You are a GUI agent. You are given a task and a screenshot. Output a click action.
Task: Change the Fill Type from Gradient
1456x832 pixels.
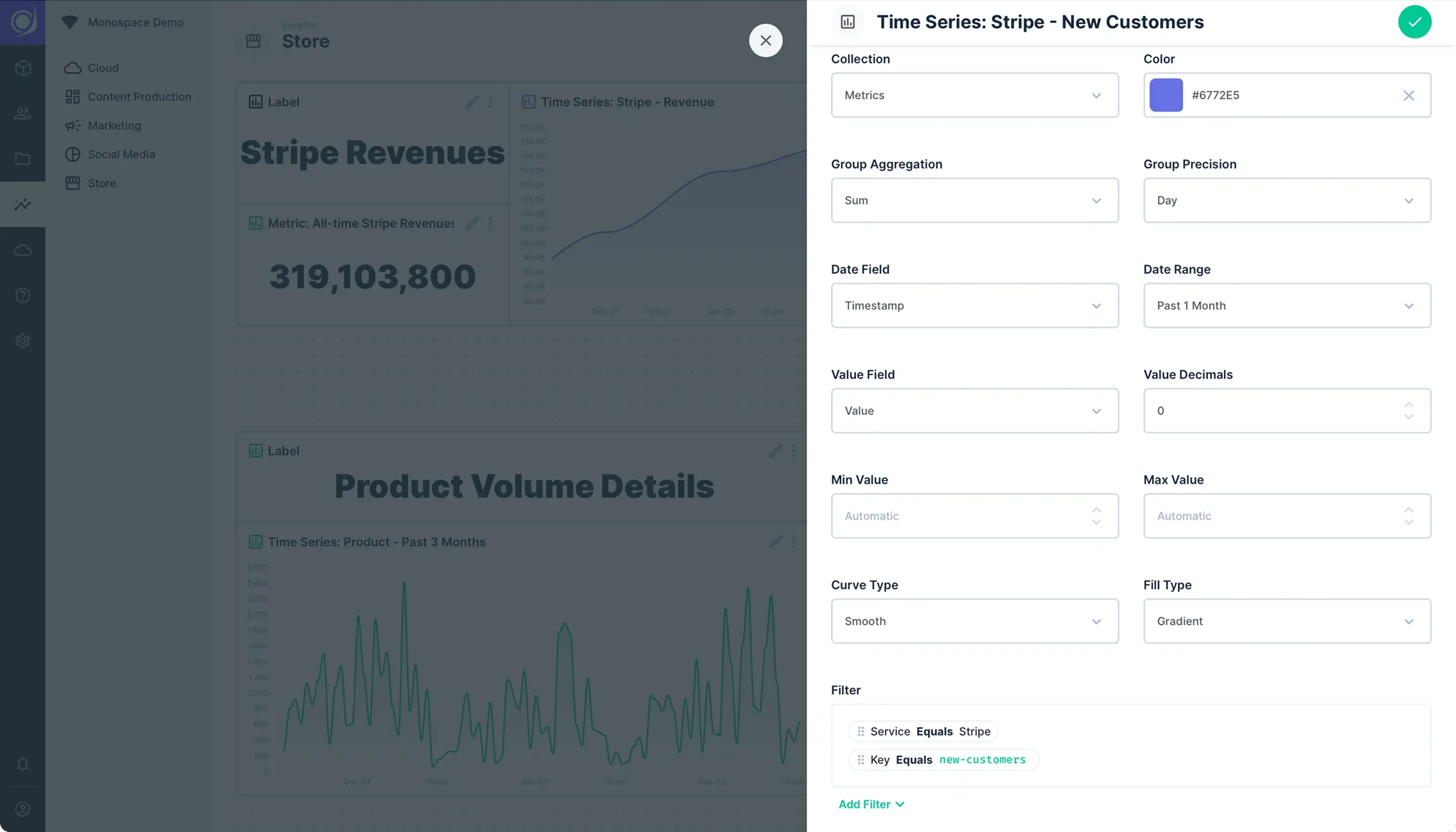(1286, 621)
